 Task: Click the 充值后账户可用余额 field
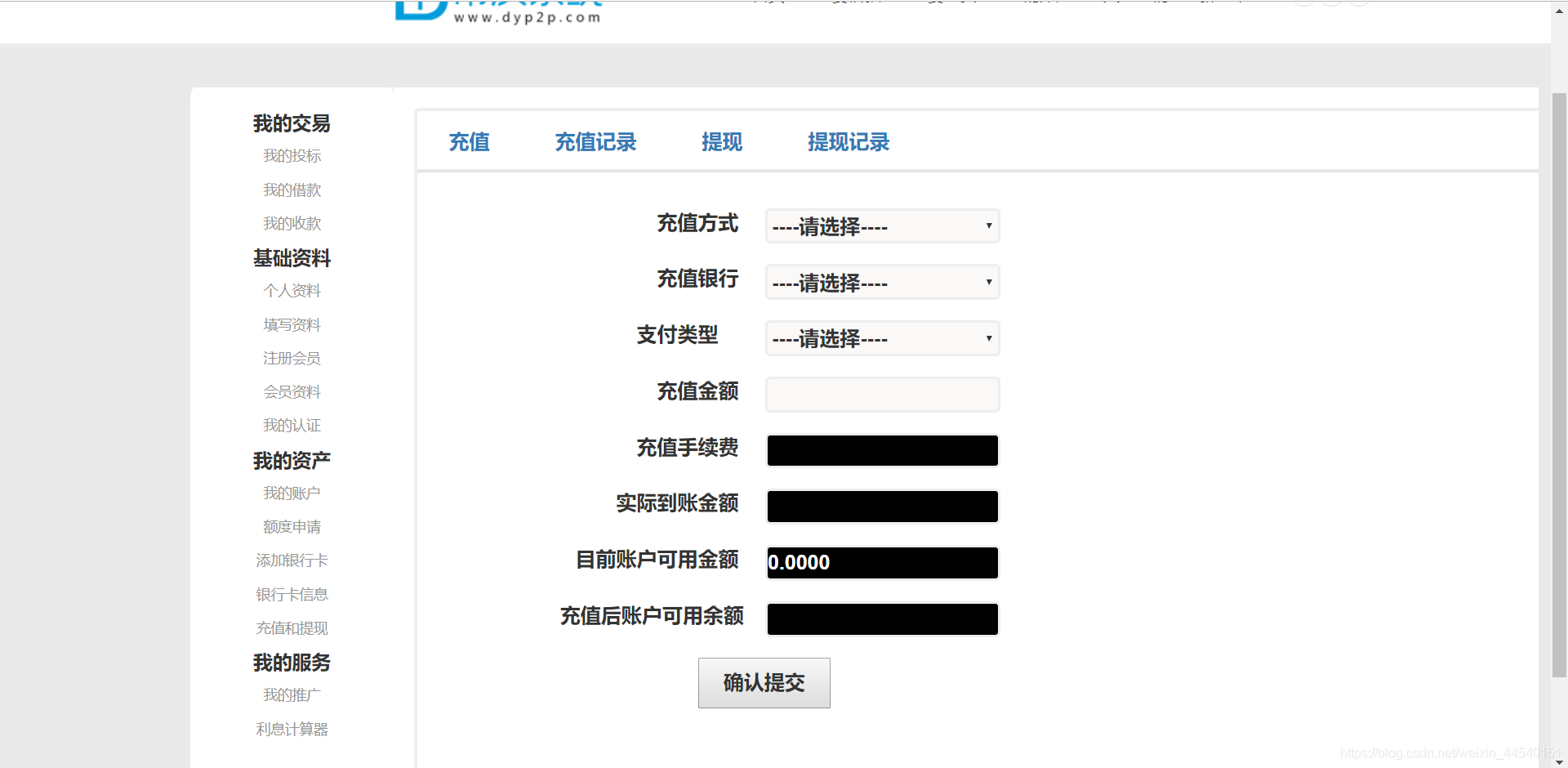coord(883,619)
